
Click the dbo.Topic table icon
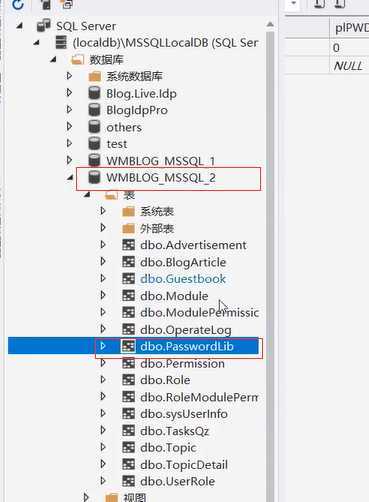pyautogui.click(x=128, y=447)
